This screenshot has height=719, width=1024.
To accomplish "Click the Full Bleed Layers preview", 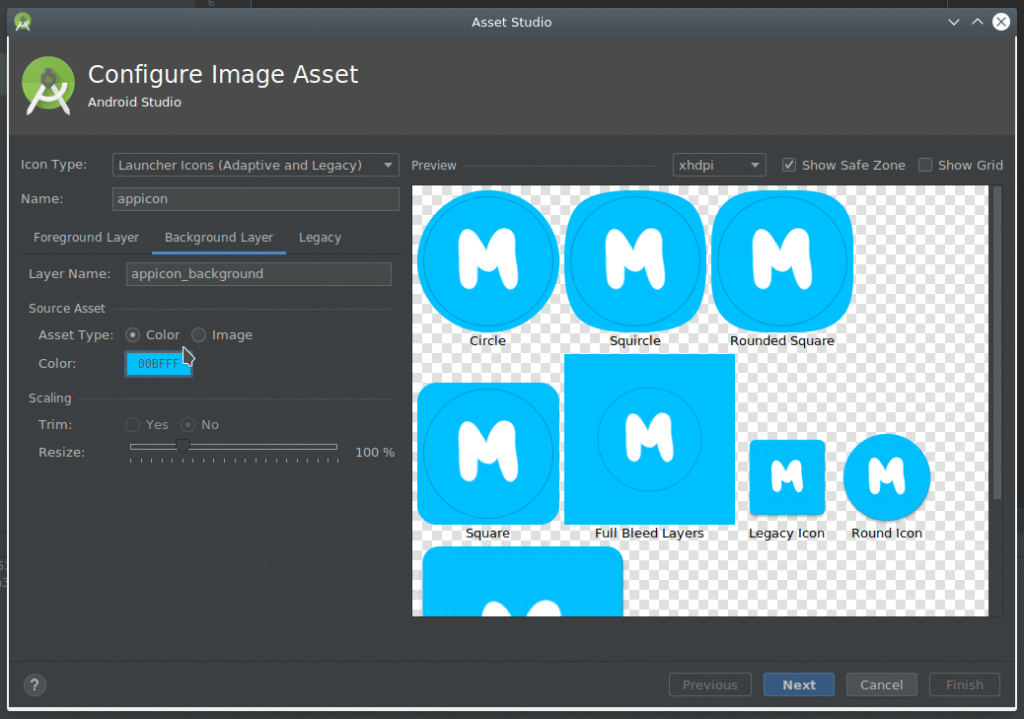I will (650, 438).
